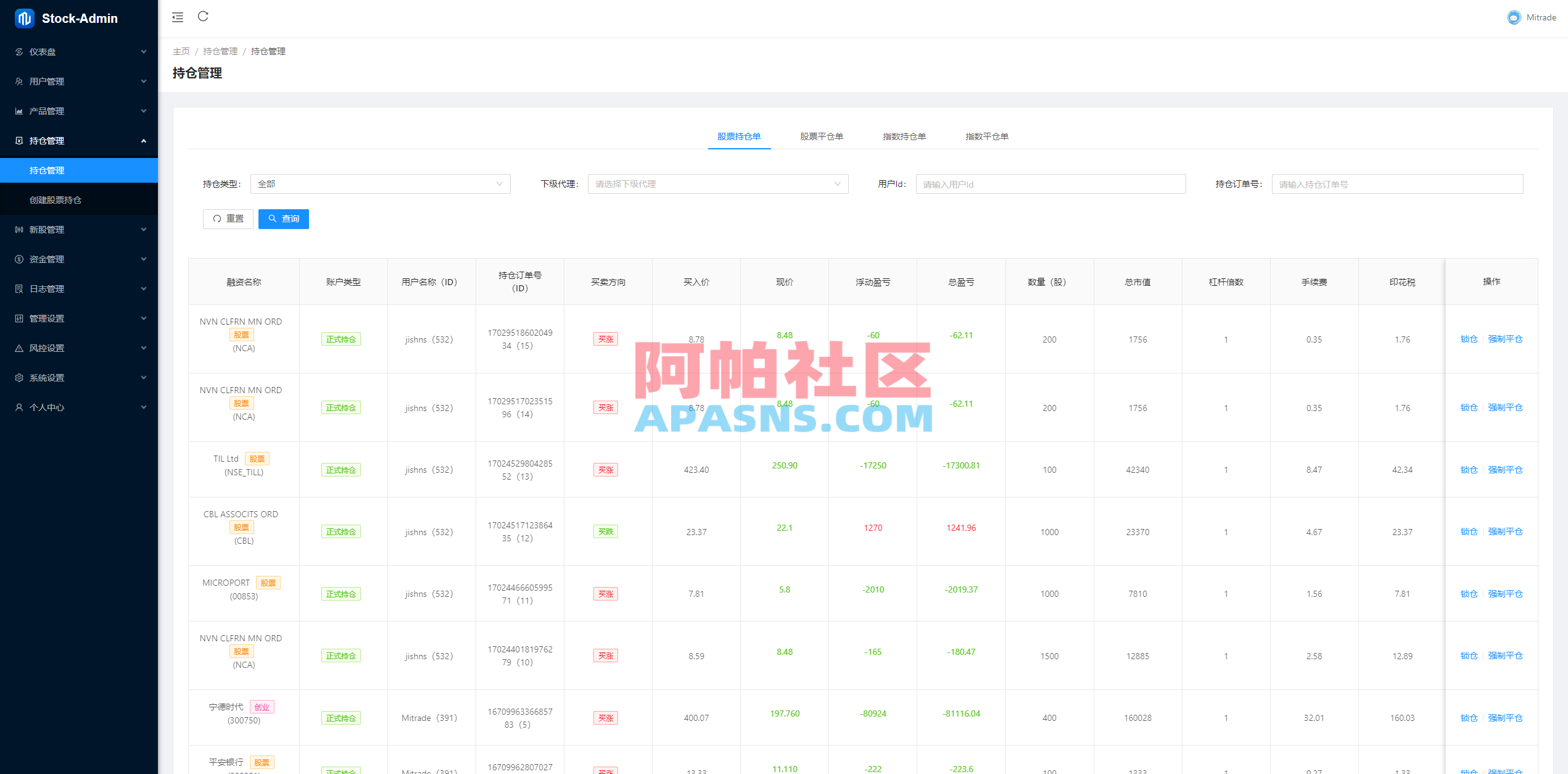This screenshot has height=774, width=1568.
Task: Select the 系统设置 sidebar icon
Action: (x=19, y=377)
